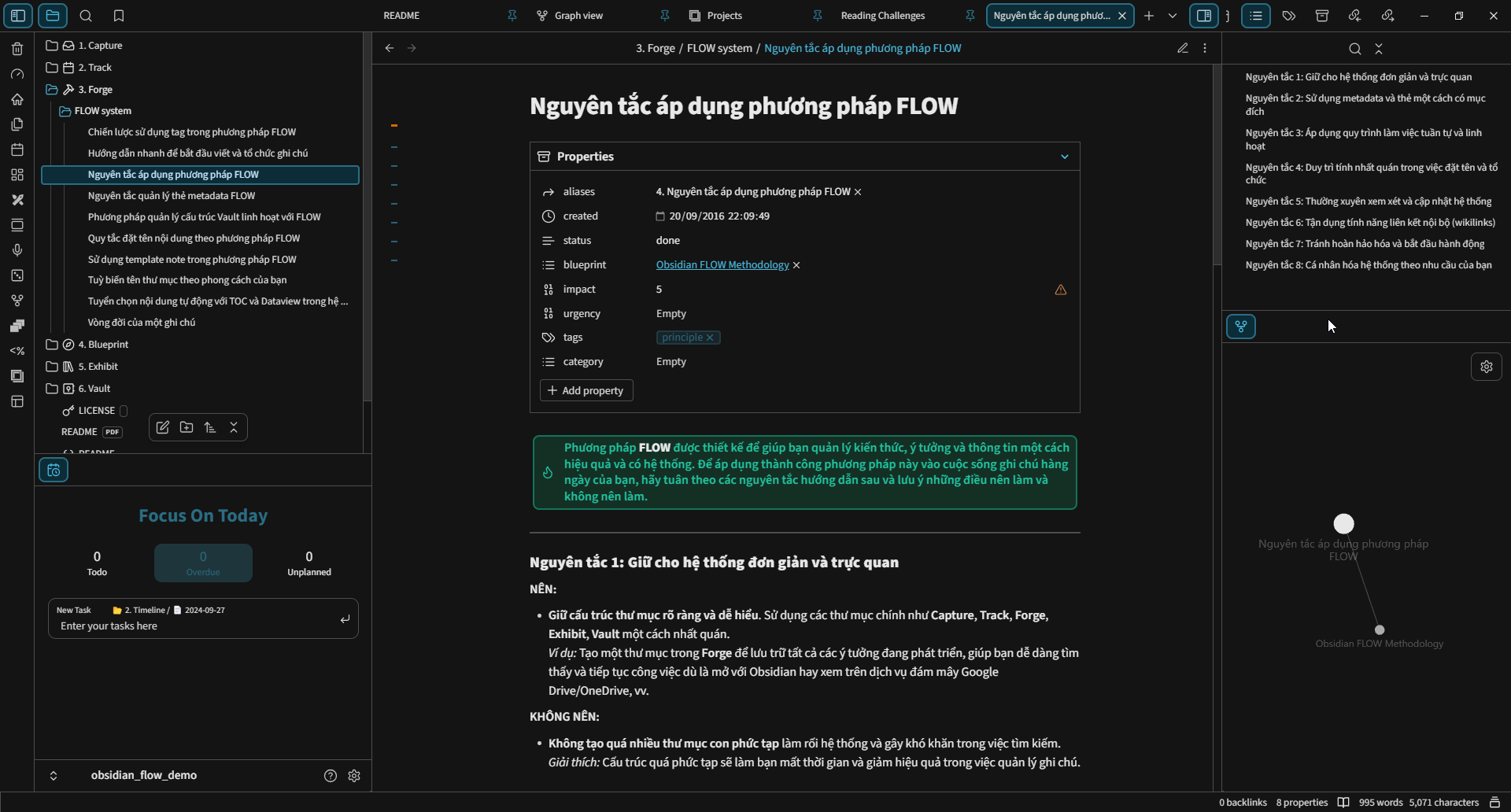
Task: Click the edit pencil icon in note header
Action: point(1182,48)
